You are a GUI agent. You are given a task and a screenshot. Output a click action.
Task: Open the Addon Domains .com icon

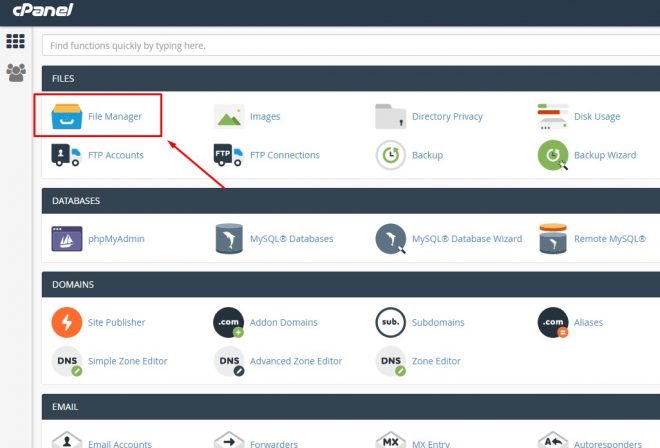tap(229, 323)
